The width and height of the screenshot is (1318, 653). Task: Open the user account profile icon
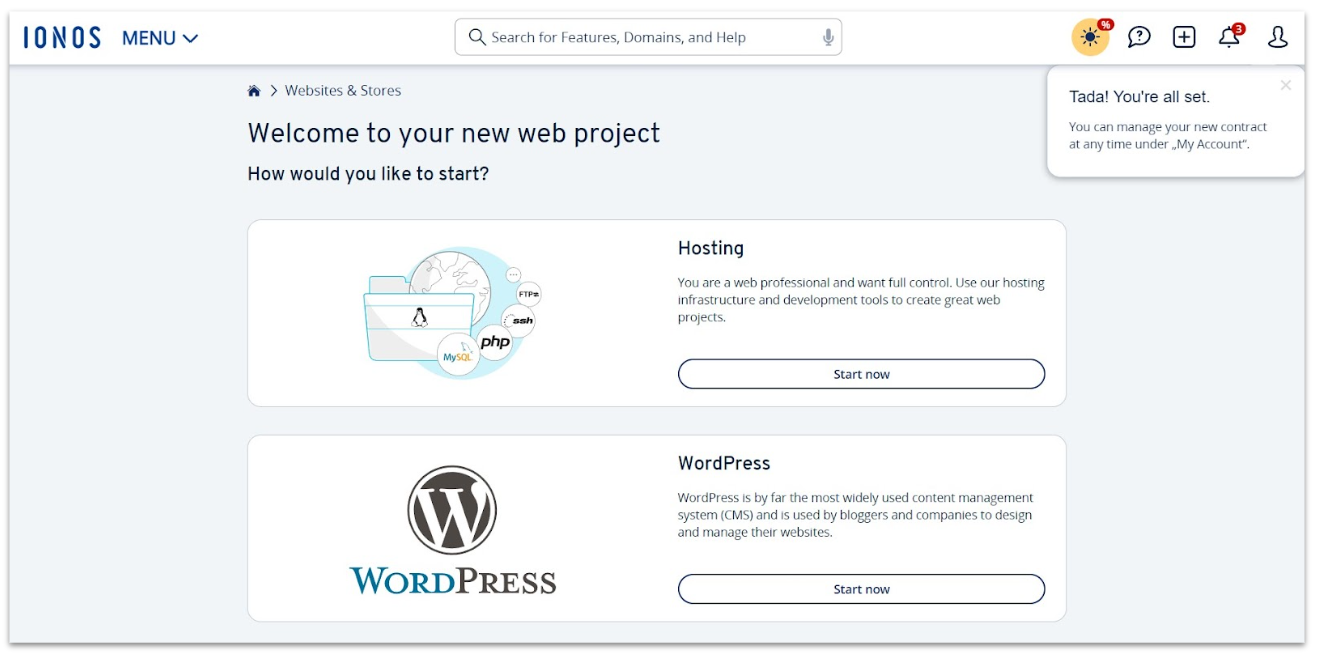click(x=1278, y=37)
